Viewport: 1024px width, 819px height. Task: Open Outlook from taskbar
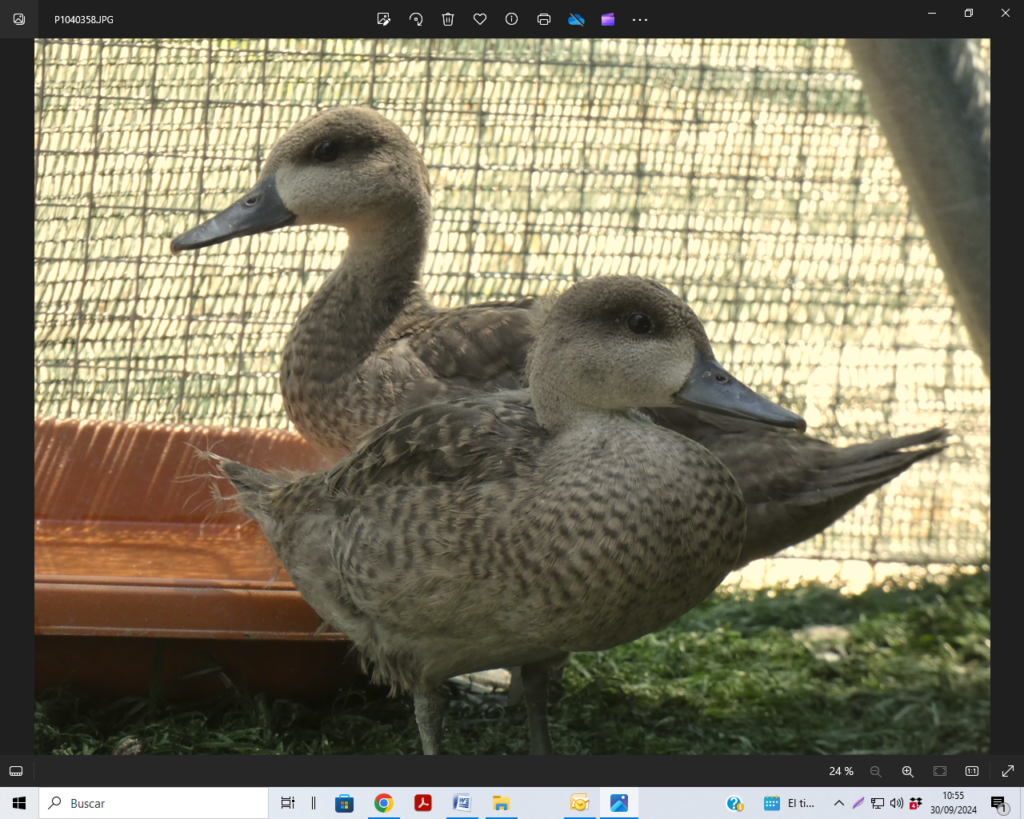tap(579, 803)
